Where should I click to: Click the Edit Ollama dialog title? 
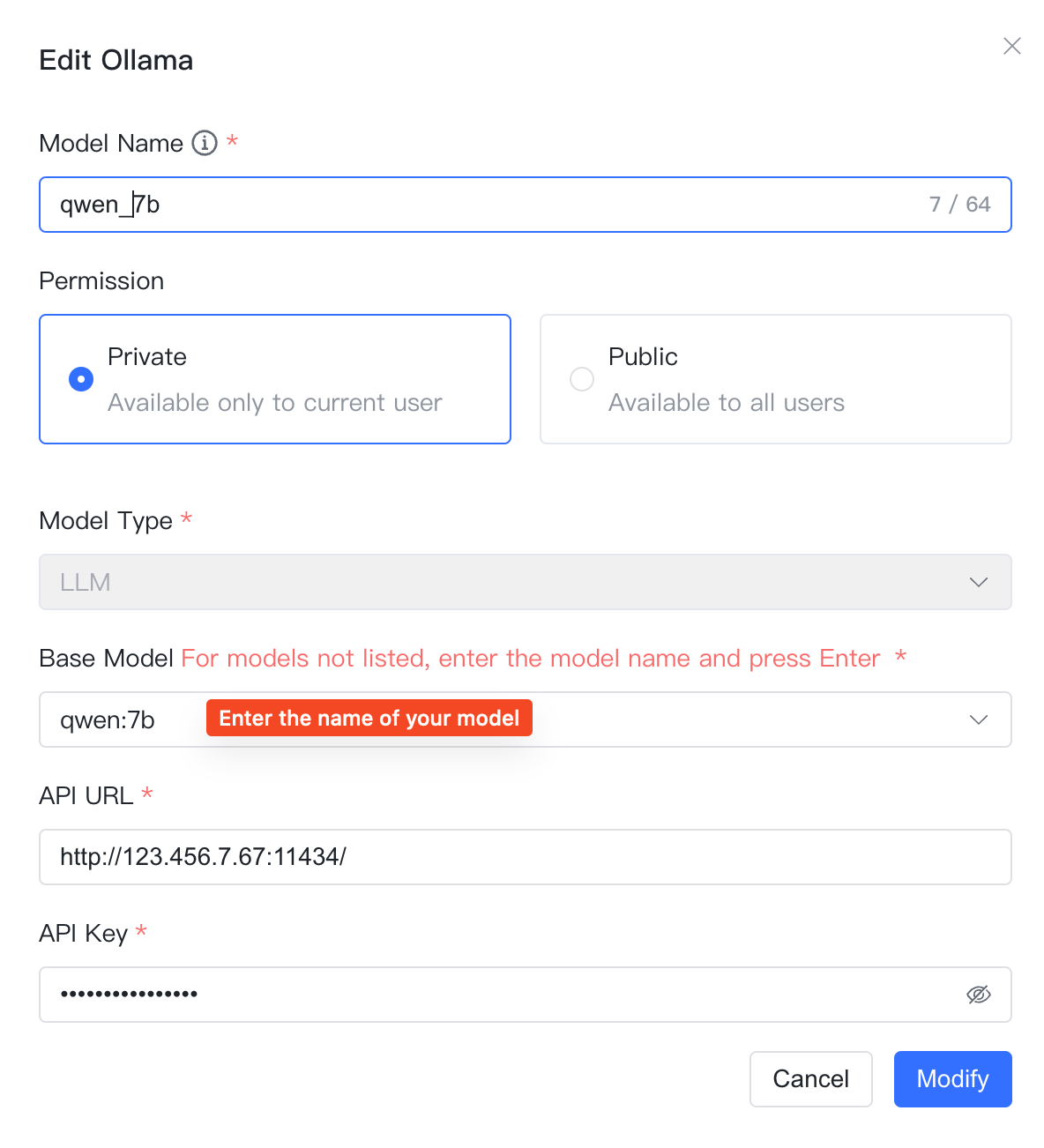click(116, 60)
